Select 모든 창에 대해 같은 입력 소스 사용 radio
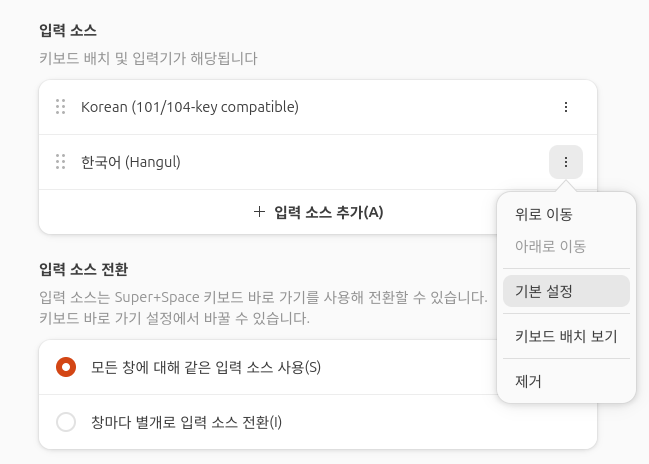The image size is (649, 464). [x=66, y=367]
